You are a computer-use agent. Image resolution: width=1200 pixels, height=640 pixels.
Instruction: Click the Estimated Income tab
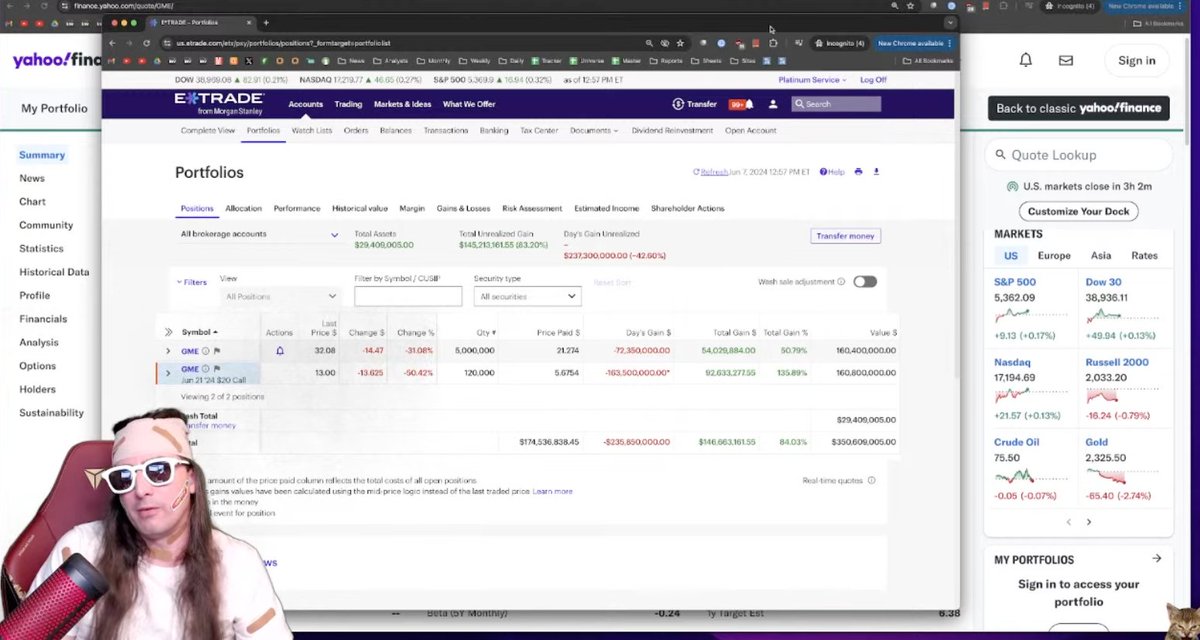(607, 208)
